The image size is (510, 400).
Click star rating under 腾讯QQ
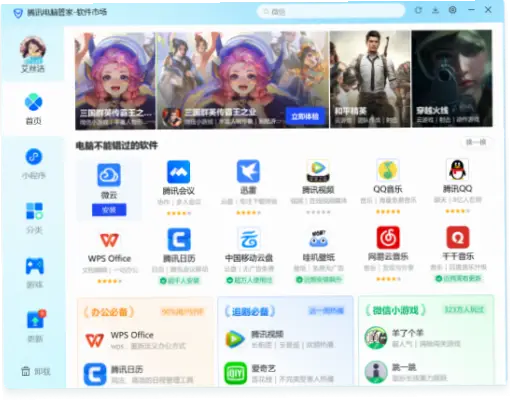coord(457,211)
